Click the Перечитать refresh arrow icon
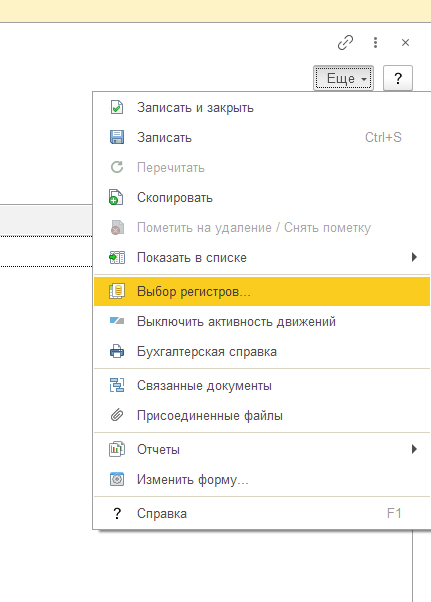This screenshot has height=602, width=431. tap(117, 167)
